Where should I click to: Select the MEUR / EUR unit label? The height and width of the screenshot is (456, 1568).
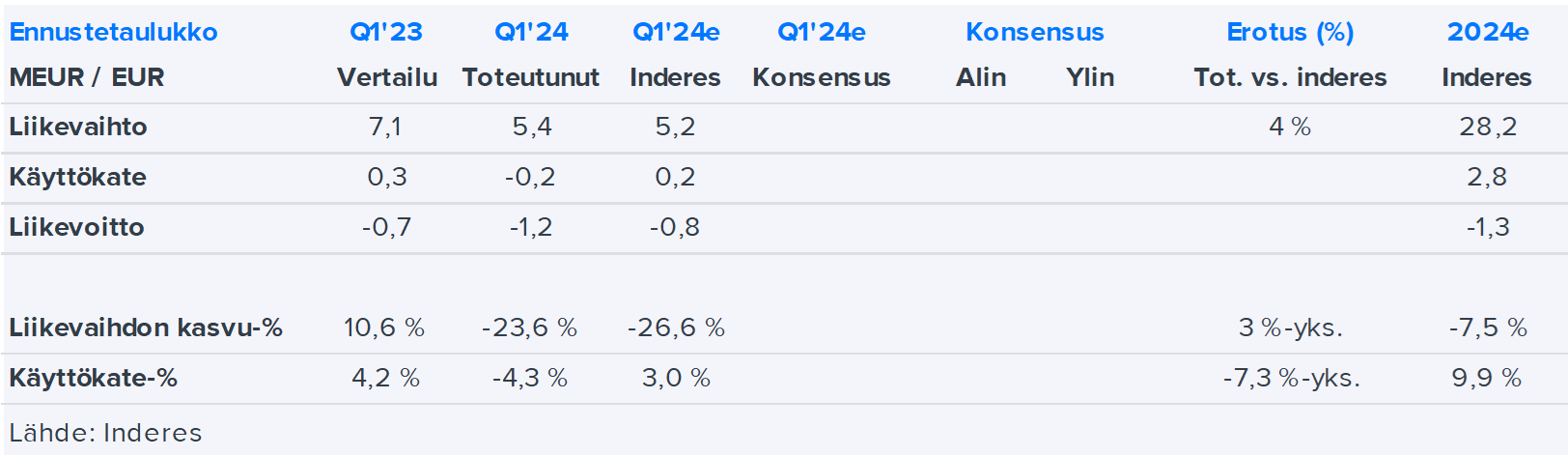pyautogui.click(x=87, y=77)
